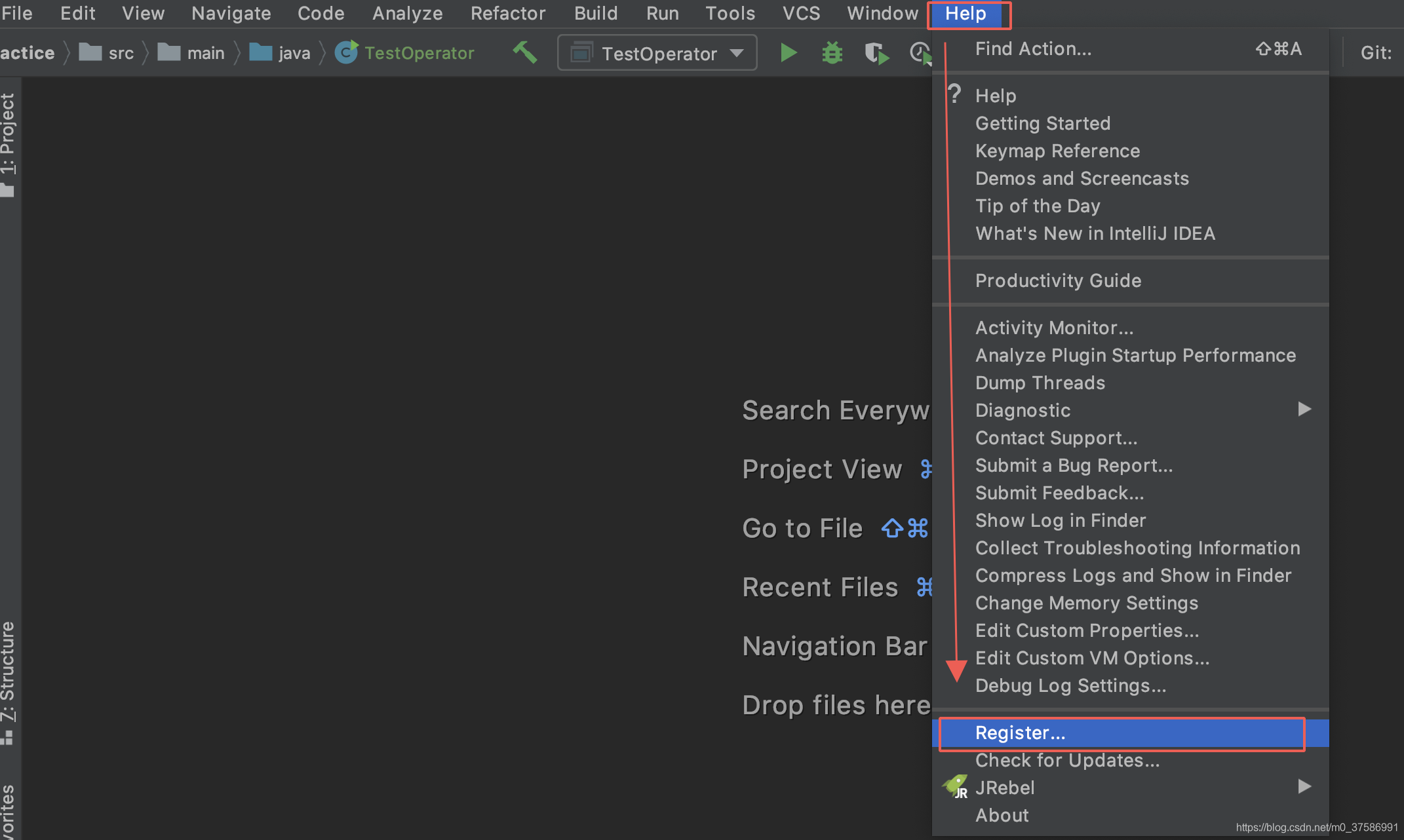Expand the JRebel submenu arrow
The image size is (1404, 840).
point(1304,786)
